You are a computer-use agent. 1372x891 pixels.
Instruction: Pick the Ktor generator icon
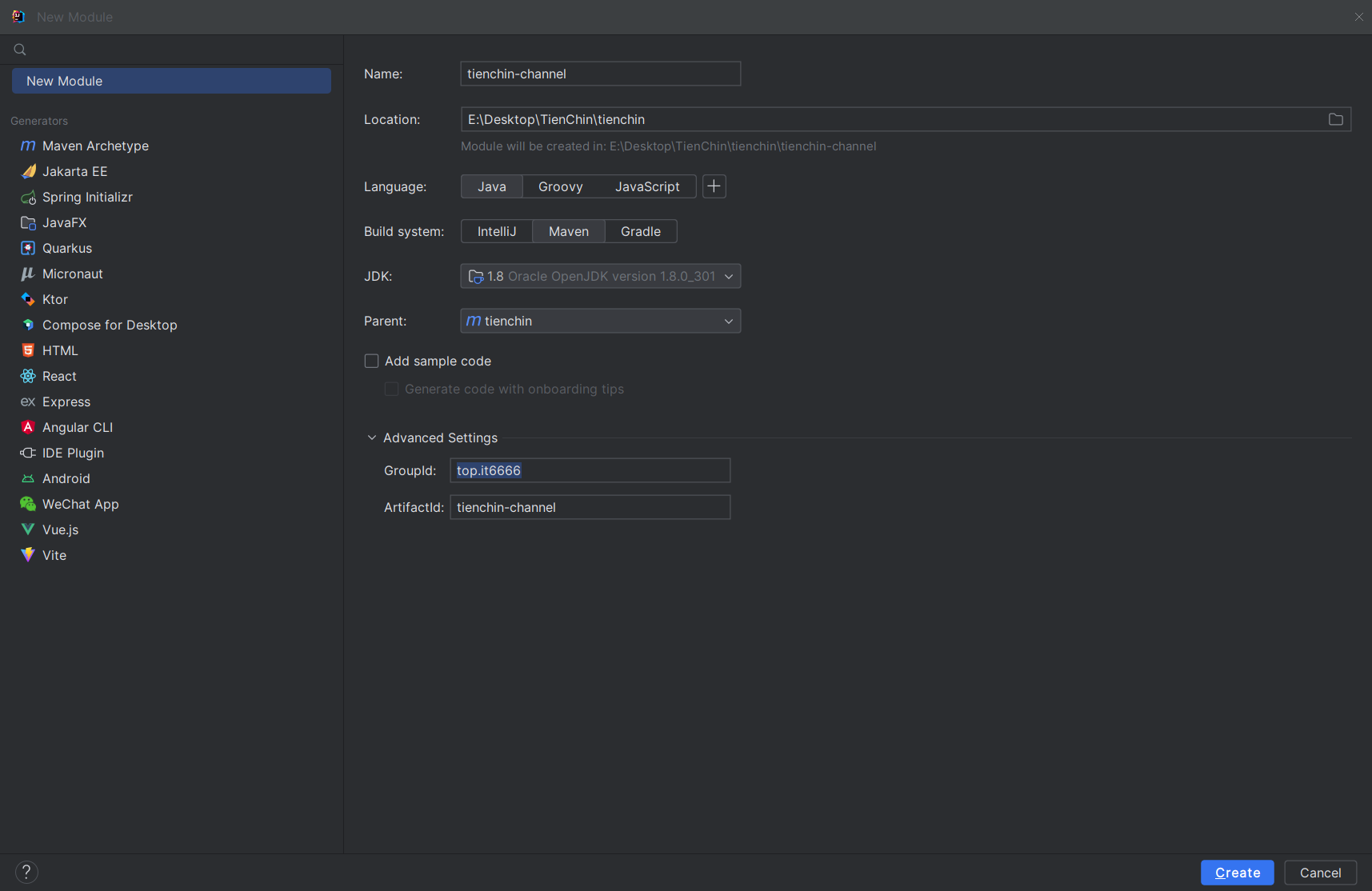click(x=28, y=299)
